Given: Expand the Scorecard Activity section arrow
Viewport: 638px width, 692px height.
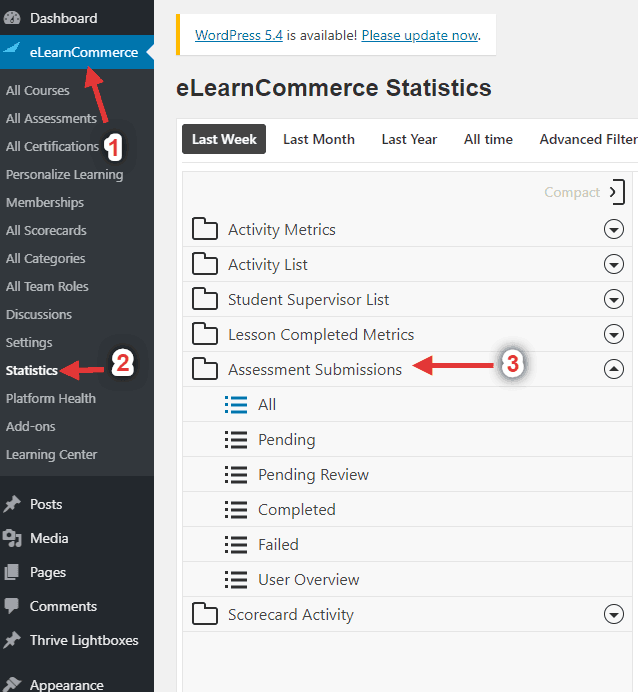Looking at the screenshot, I should 614,614.
